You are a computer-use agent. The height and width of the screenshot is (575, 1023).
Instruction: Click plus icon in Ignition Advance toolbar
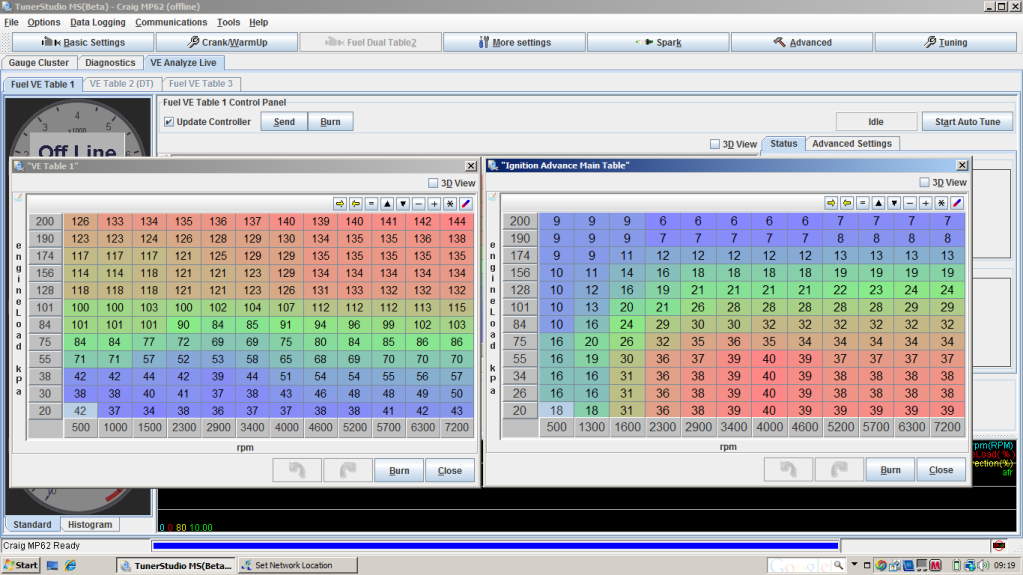[925, 203]
